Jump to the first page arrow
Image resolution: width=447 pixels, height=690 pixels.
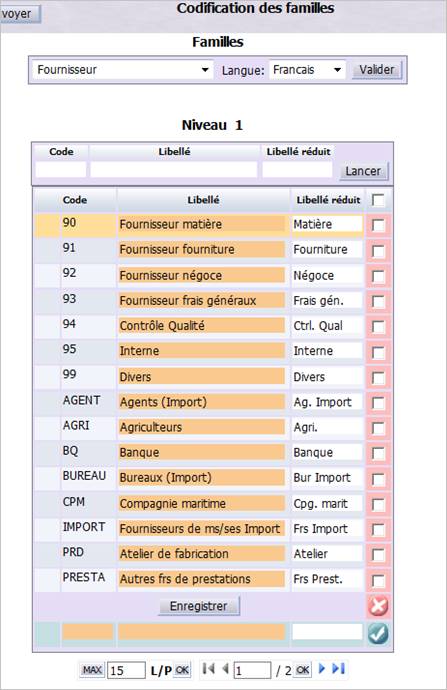tap(209, 669)
